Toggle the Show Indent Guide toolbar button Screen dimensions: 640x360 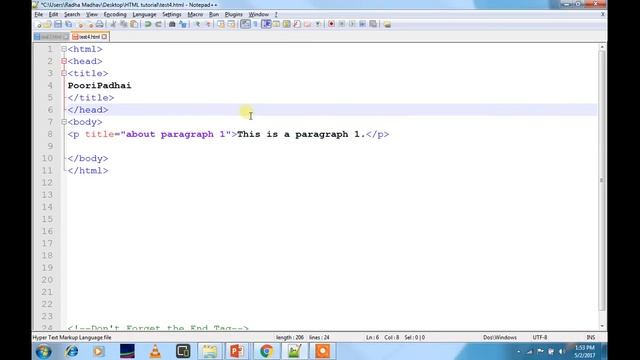pos(266,24)
